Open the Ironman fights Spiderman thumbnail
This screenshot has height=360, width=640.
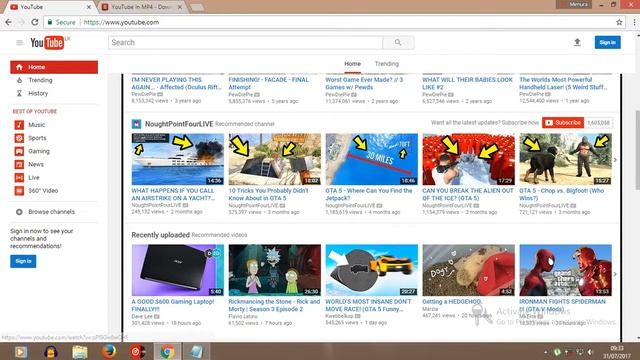pyautogui.click(x=565, y=270)
